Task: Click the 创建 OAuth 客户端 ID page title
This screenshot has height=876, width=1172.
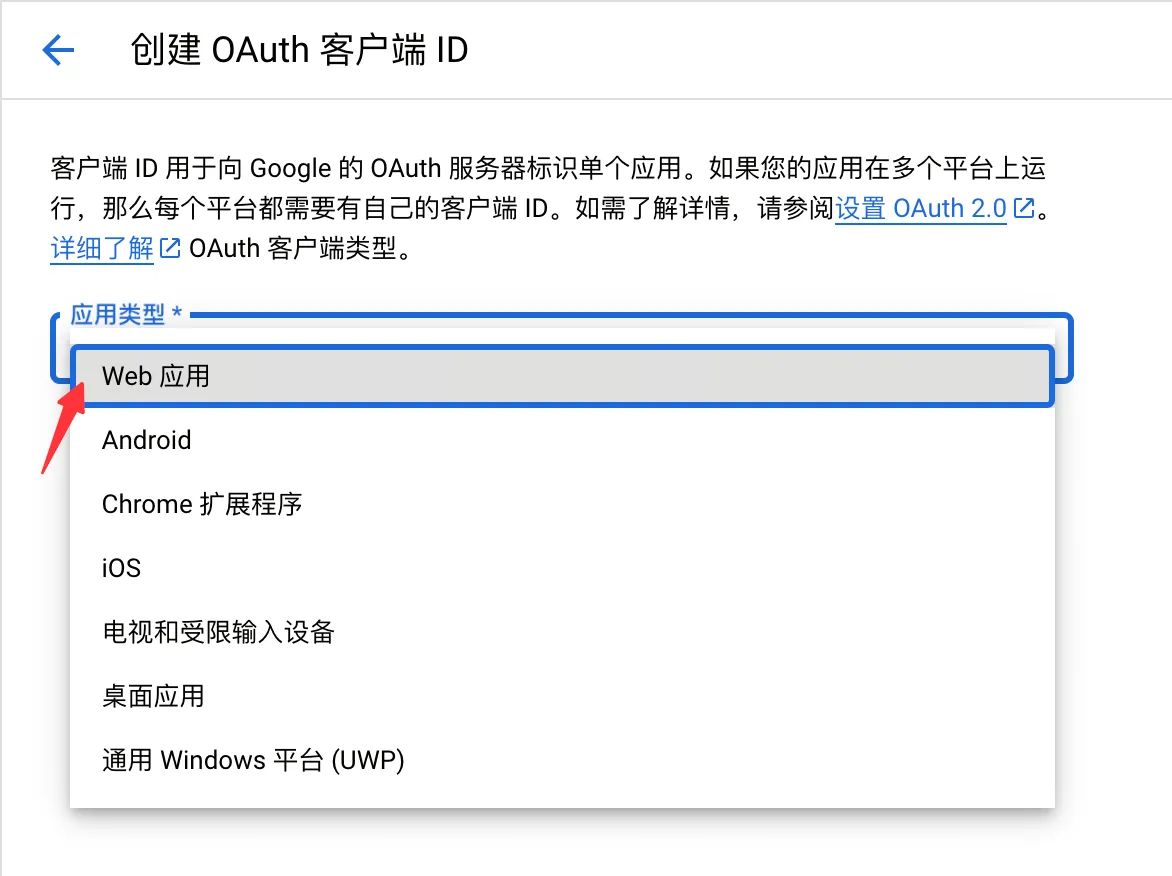Action: click(300, 50)
